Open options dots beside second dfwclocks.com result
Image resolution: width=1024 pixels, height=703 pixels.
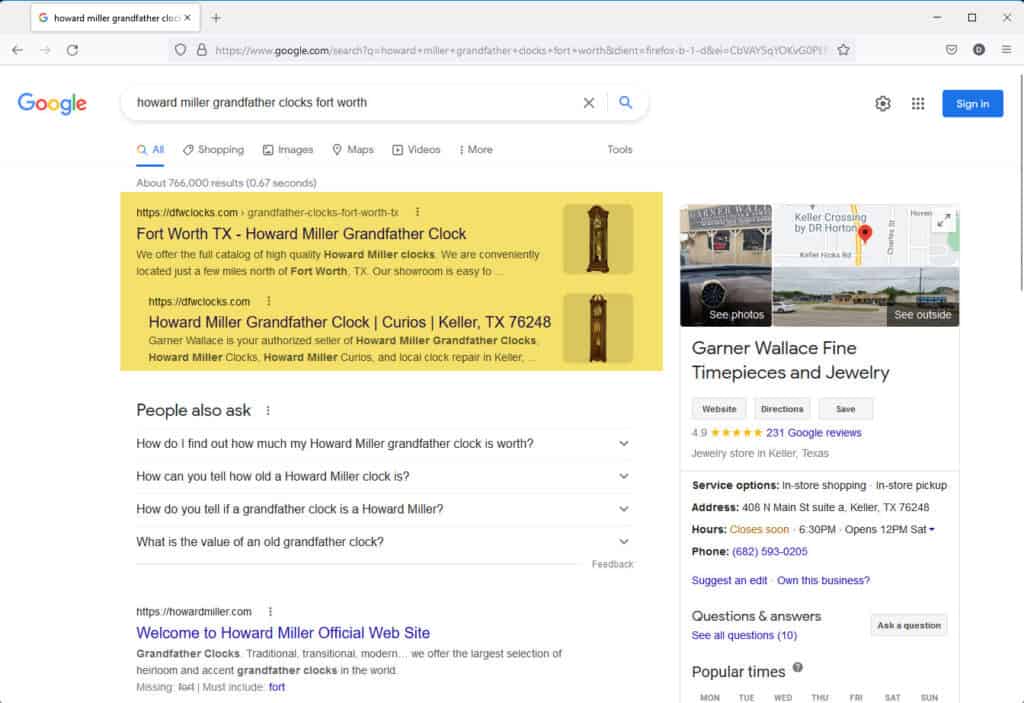click(x=268, y=301)
